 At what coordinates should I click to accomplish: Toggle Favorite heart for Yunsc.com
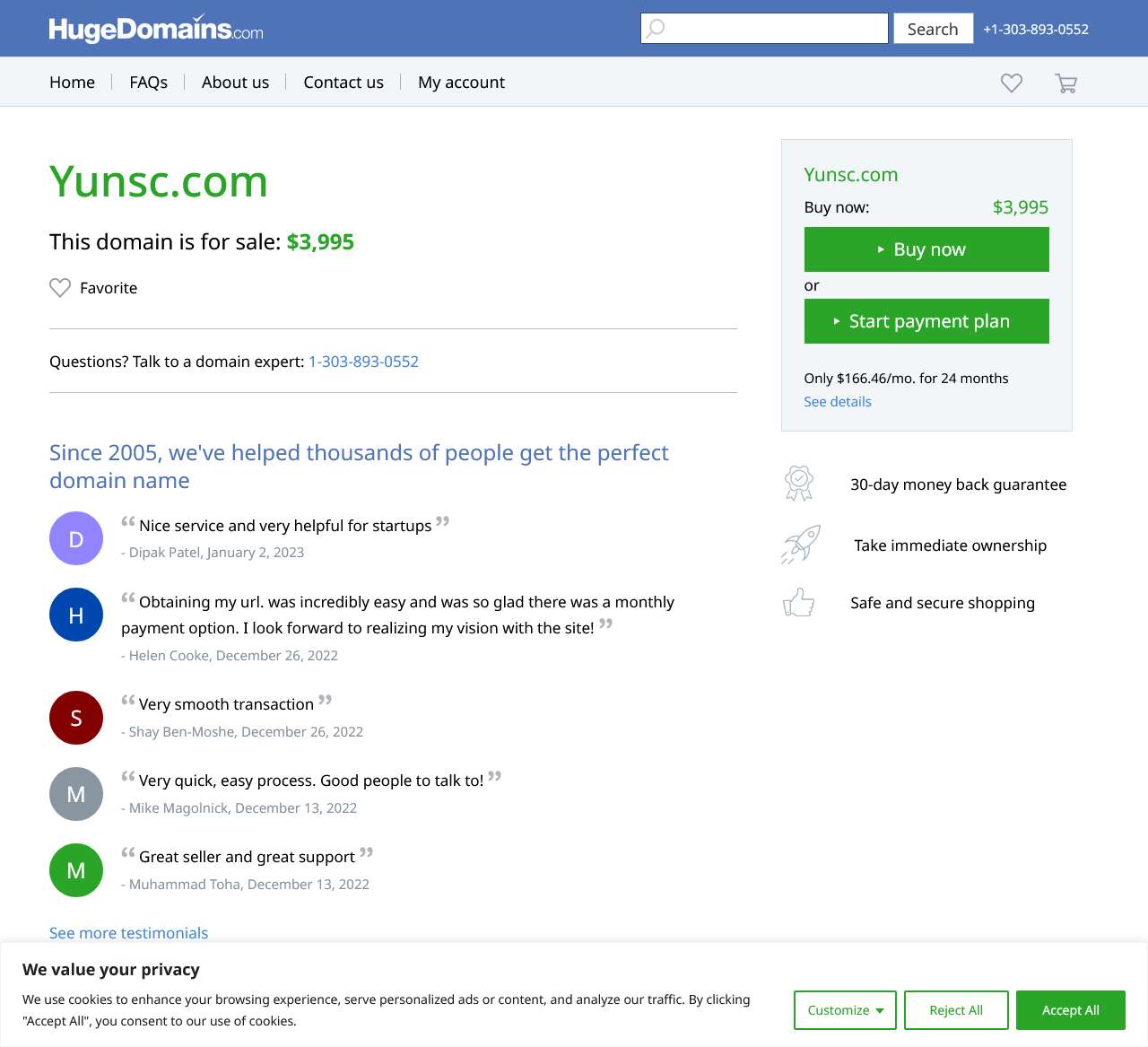point(60,288)
